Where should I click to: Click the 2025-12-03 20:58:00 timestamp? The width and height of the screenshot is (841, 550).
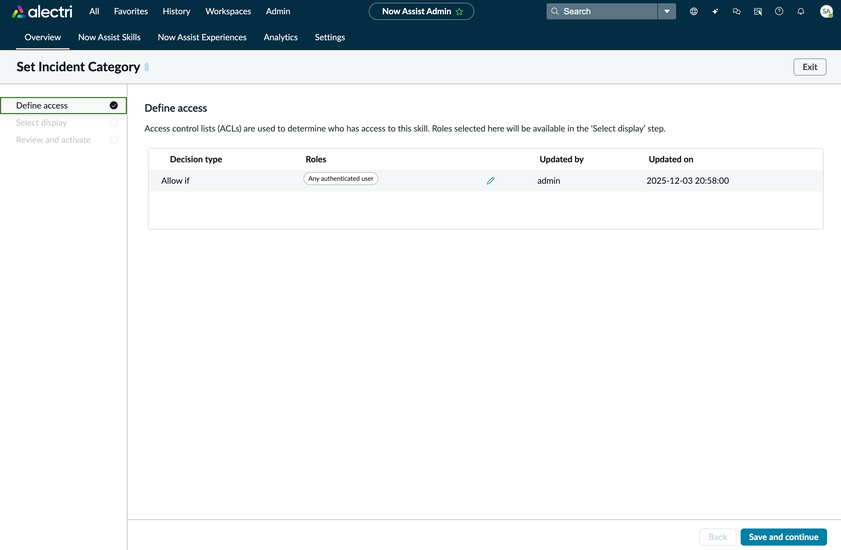688,181
